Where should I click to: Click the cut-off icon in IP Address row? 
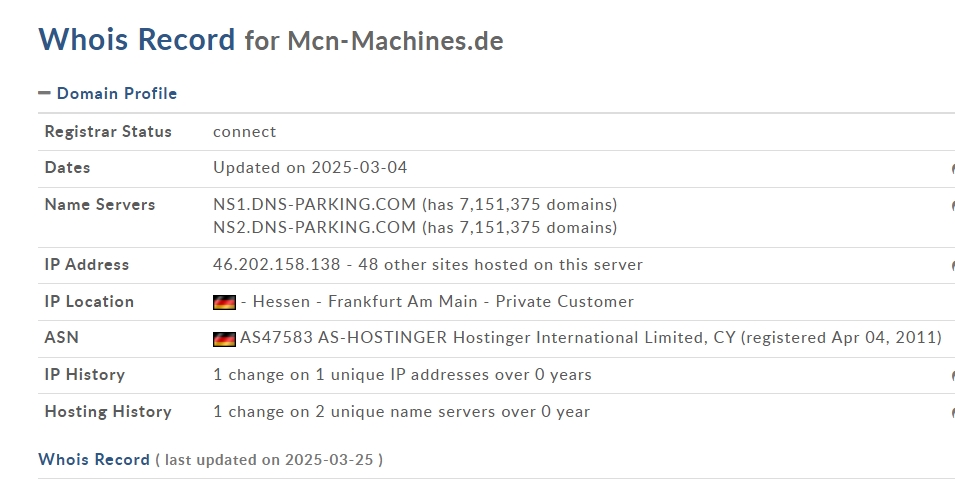click(x=953, y=266)
